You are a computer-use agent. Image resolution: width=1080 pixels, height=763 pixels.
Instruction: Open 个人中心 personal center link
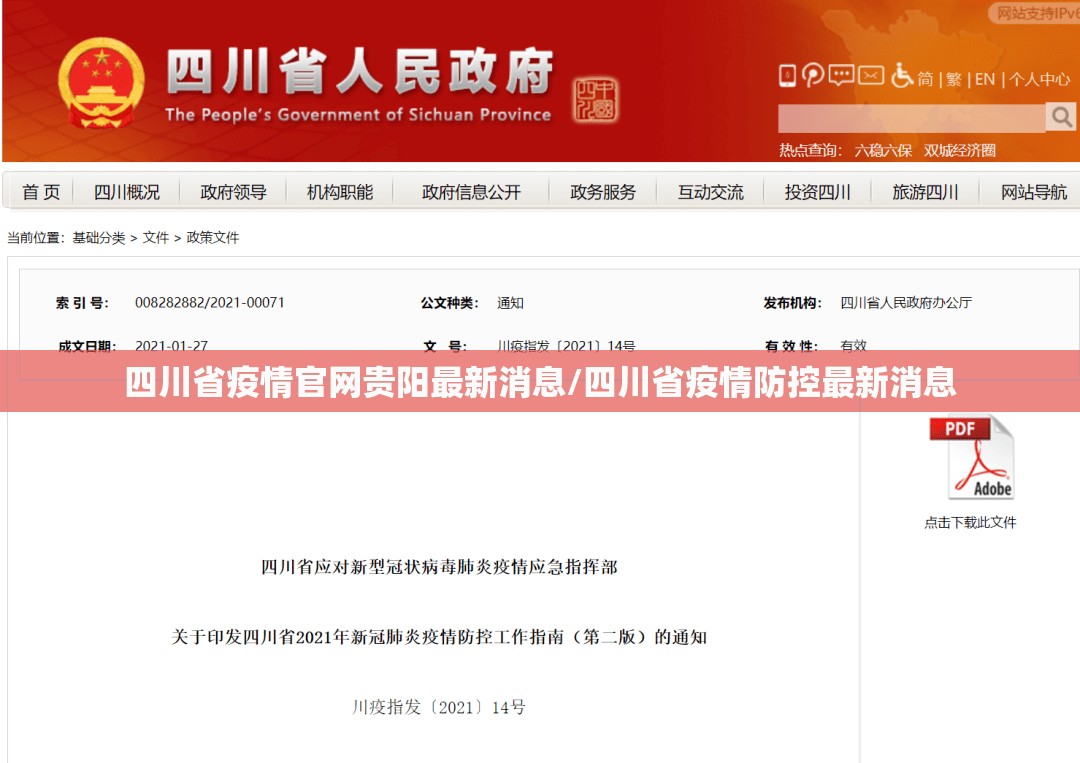(1039, 79)
